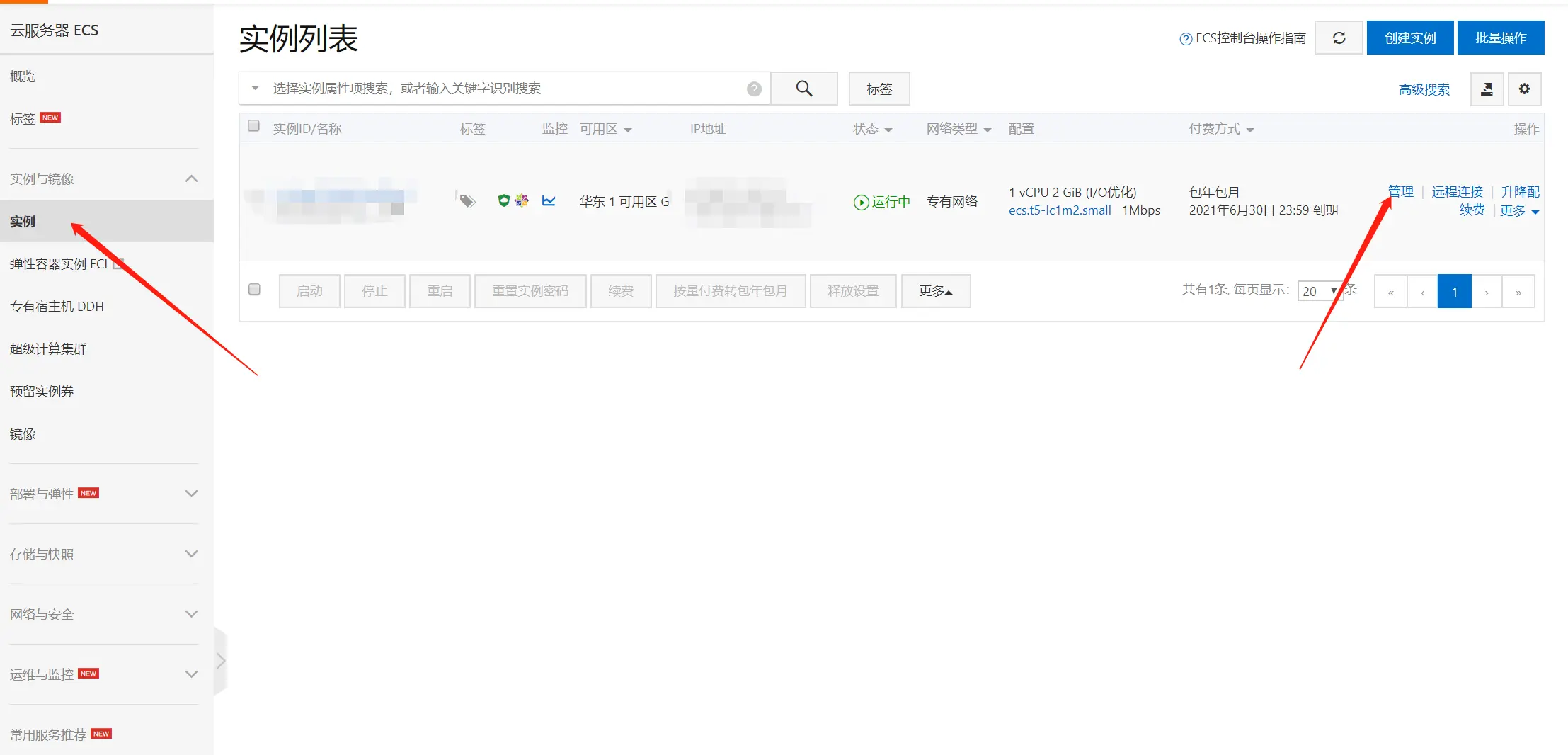
Task: Go to last page of pagination
Action: point(1518,291)
